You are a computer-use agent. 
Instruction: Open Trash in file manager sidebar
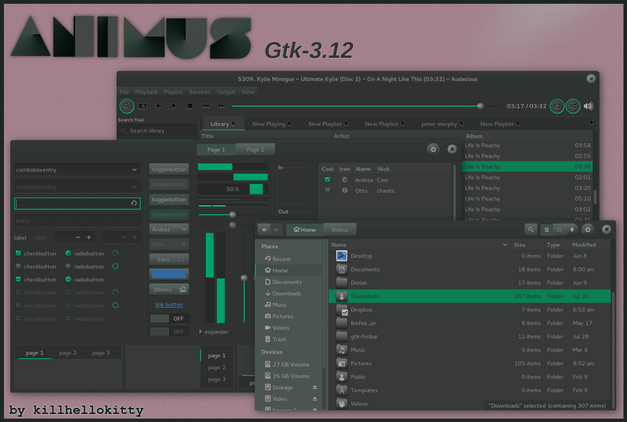[276, 339]
